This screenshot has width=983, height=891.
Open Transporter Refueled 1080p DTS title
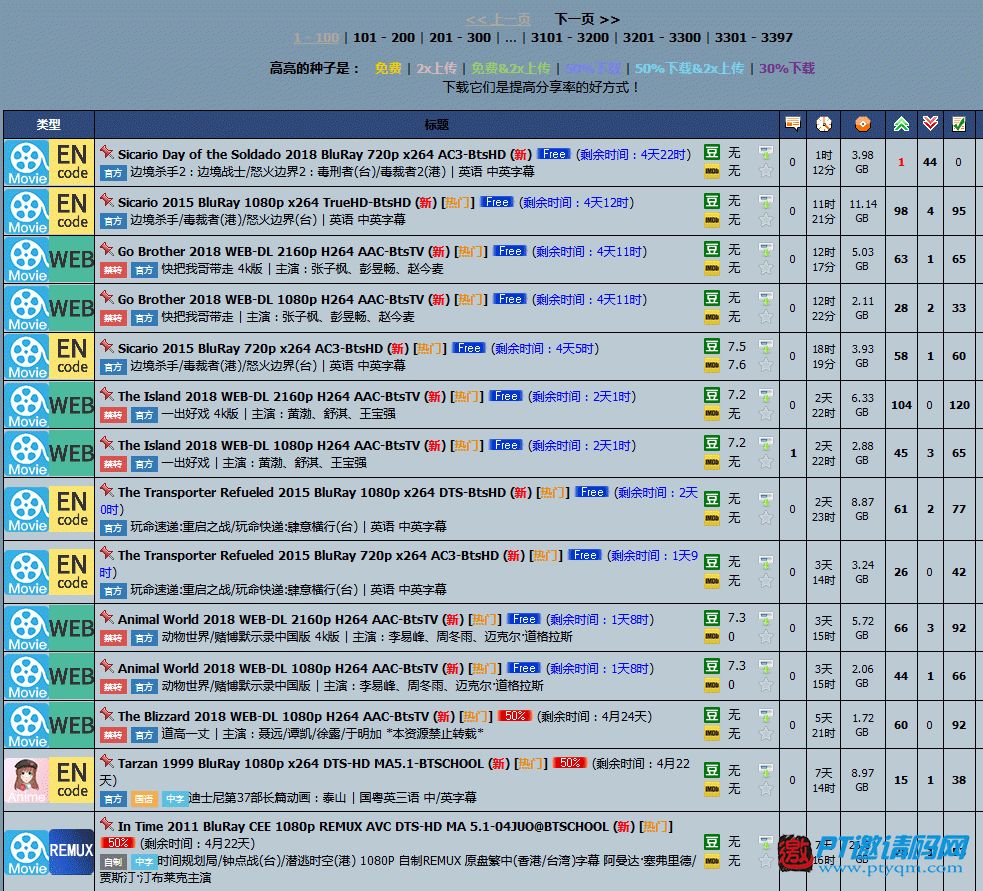[x=312, y=493]
